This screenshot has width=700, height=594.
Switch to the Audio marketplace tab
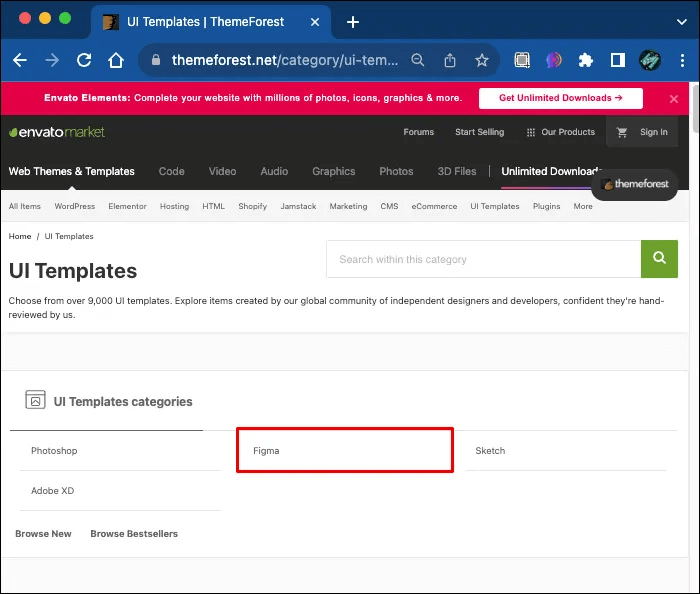[274, 171]
